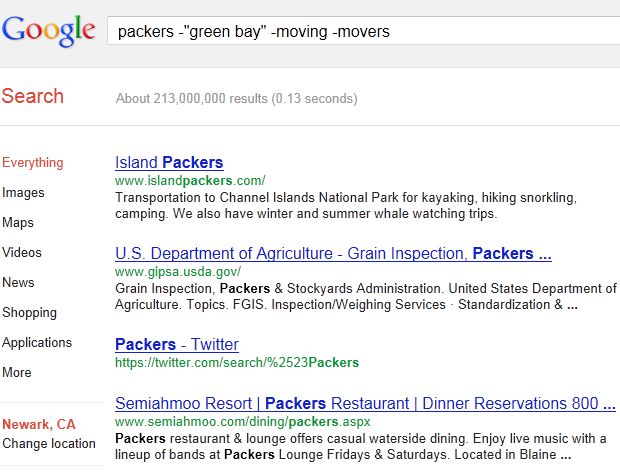Click the semiahmoo.com dining URL
Screen dimensions: 620x472
click(242, 422)
